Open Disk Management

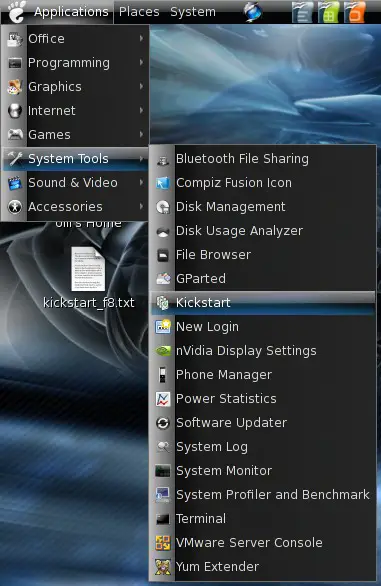click(263, 207)
